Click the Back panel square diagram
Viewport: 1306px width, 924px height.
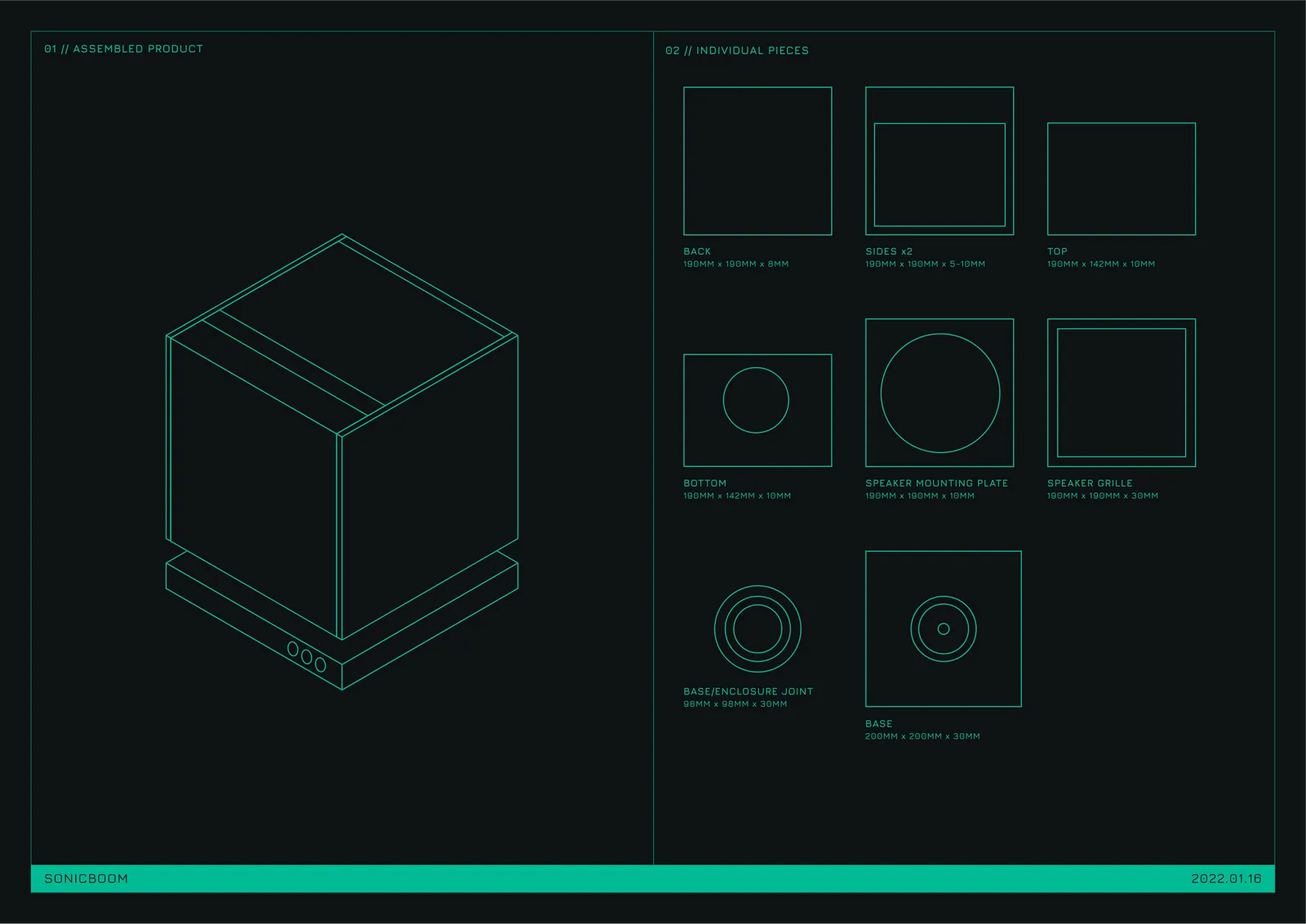757,161
